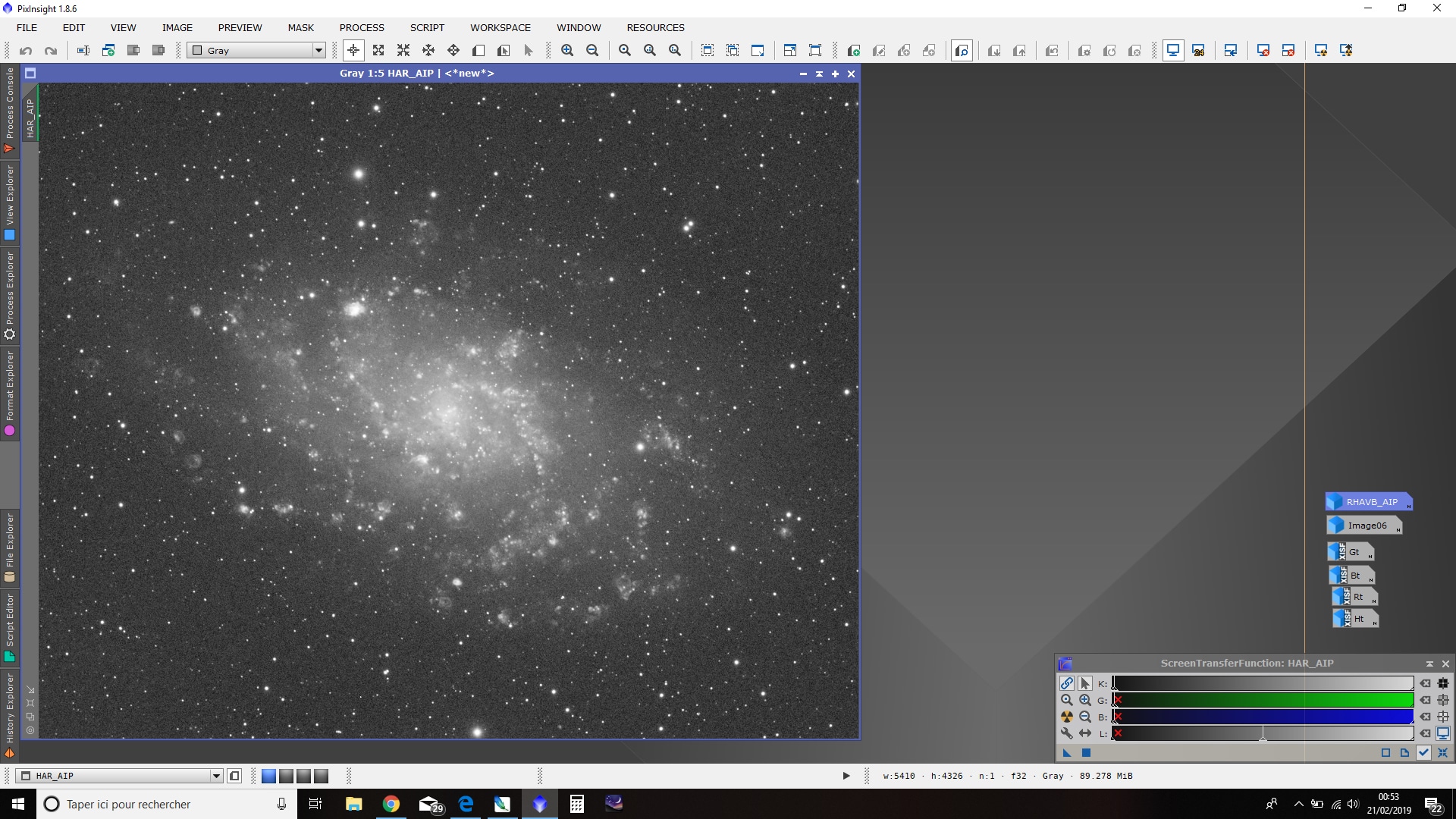Click the Ht XISF iconized image
Viewport: 1456px width, 819px height.
click(1356, 619)
